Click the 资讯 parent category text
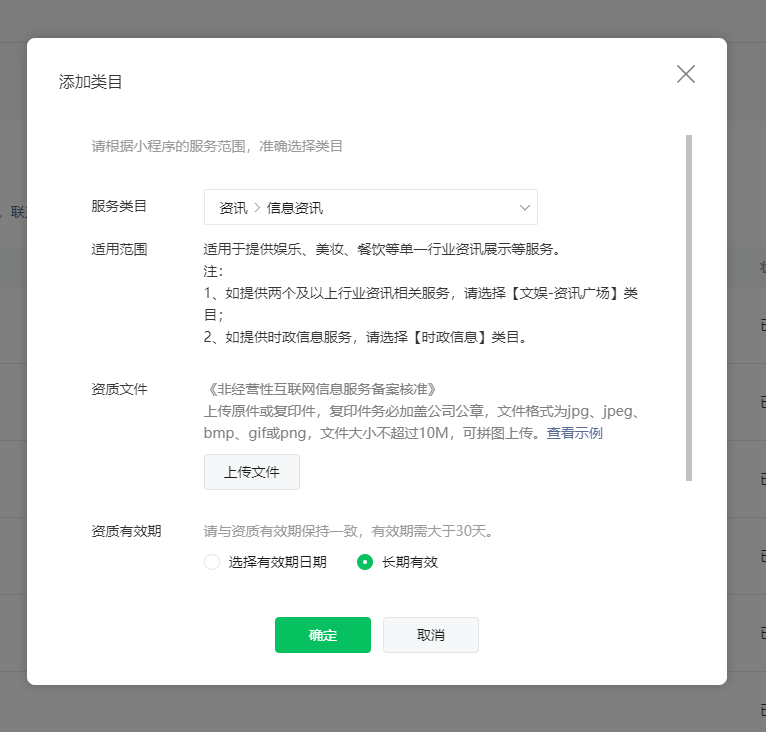The height and width of the screenshot is (732, 766). click(233, 208)
